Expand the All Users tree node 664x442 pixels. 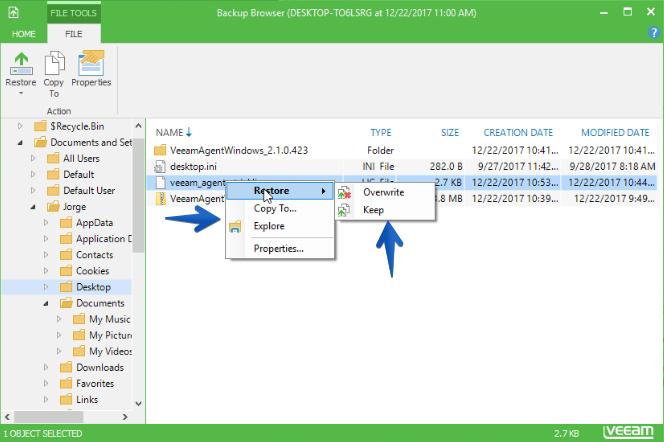pos(33,158)
